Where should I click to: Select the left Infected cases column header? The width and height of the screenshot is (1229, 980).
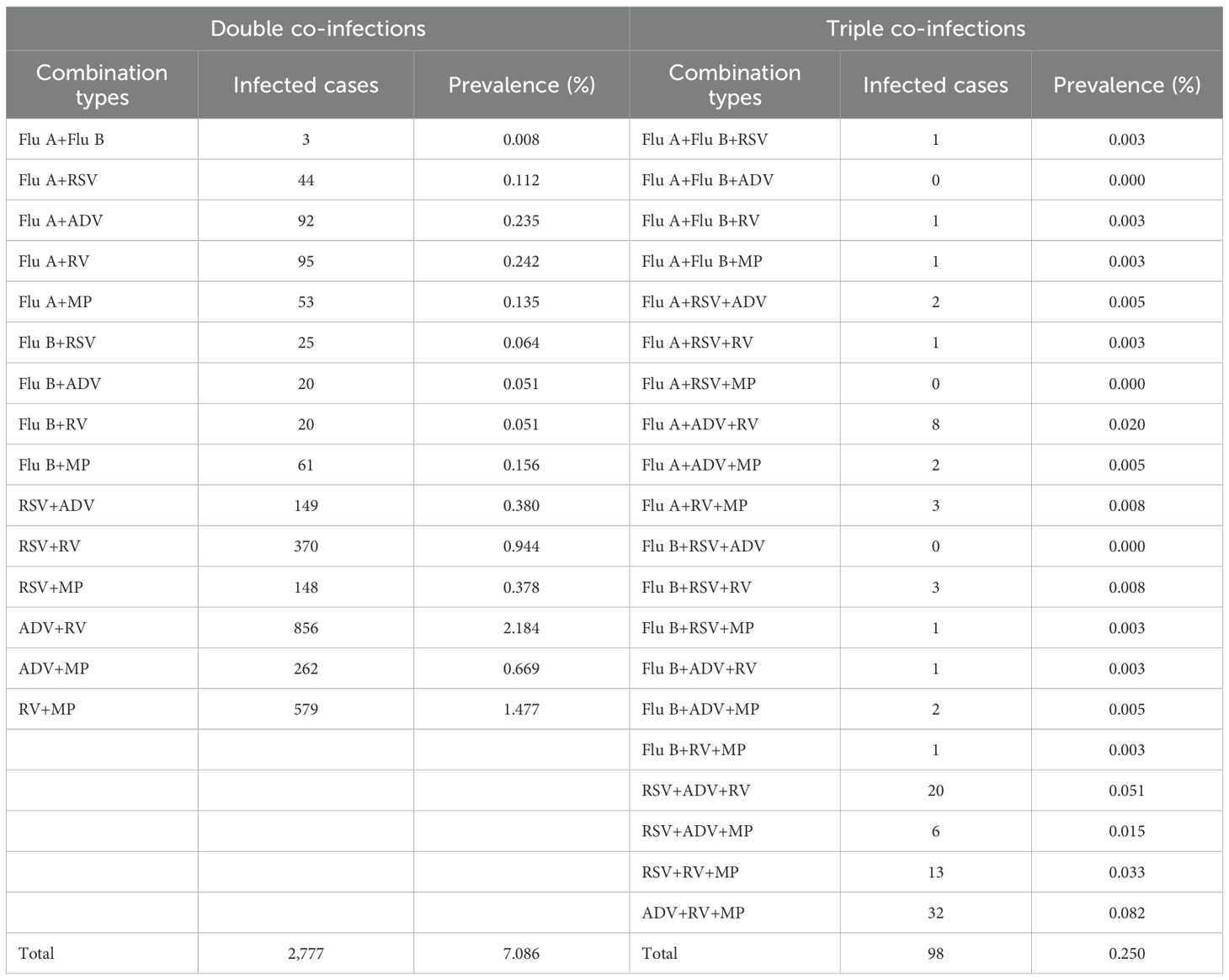(x=306, y=85)
